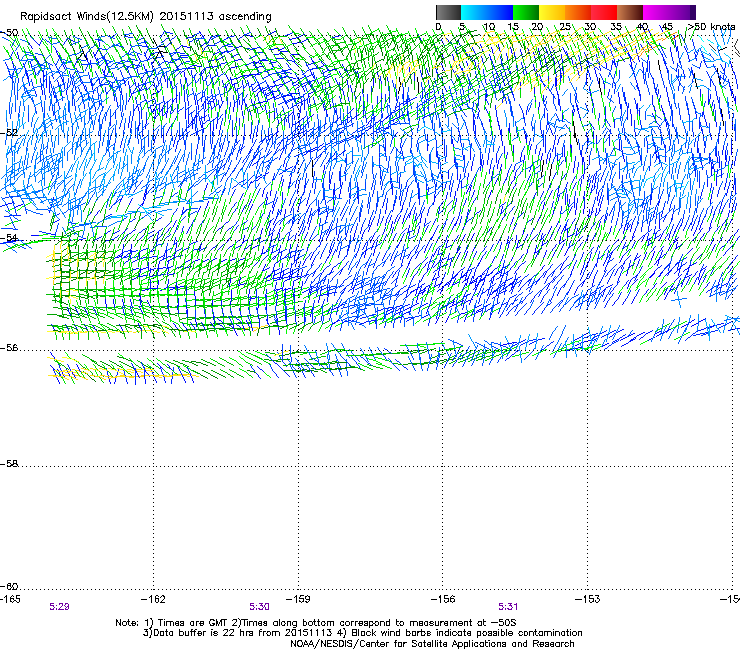Click the red 30-35 knots legend swatch
The image size is (740, 650).
604,12
